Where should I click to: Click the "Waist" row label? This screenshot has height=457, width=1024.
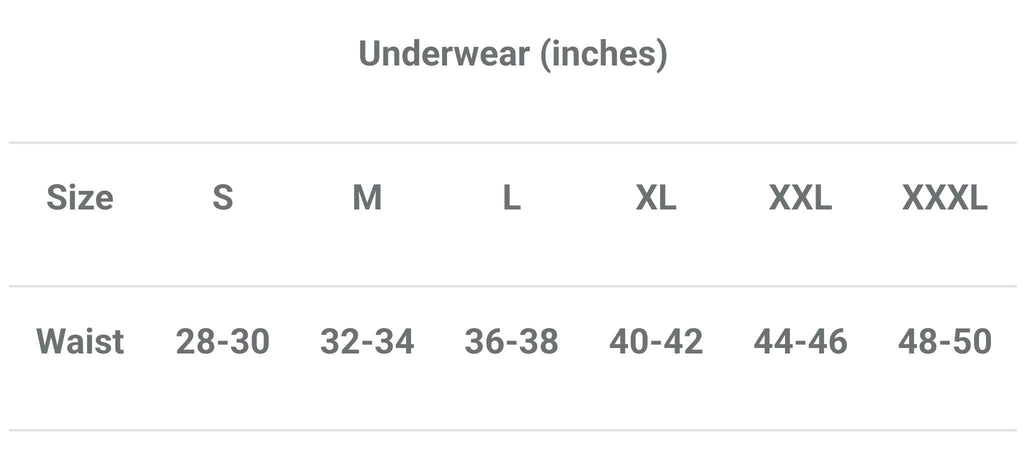coord(80,342)
